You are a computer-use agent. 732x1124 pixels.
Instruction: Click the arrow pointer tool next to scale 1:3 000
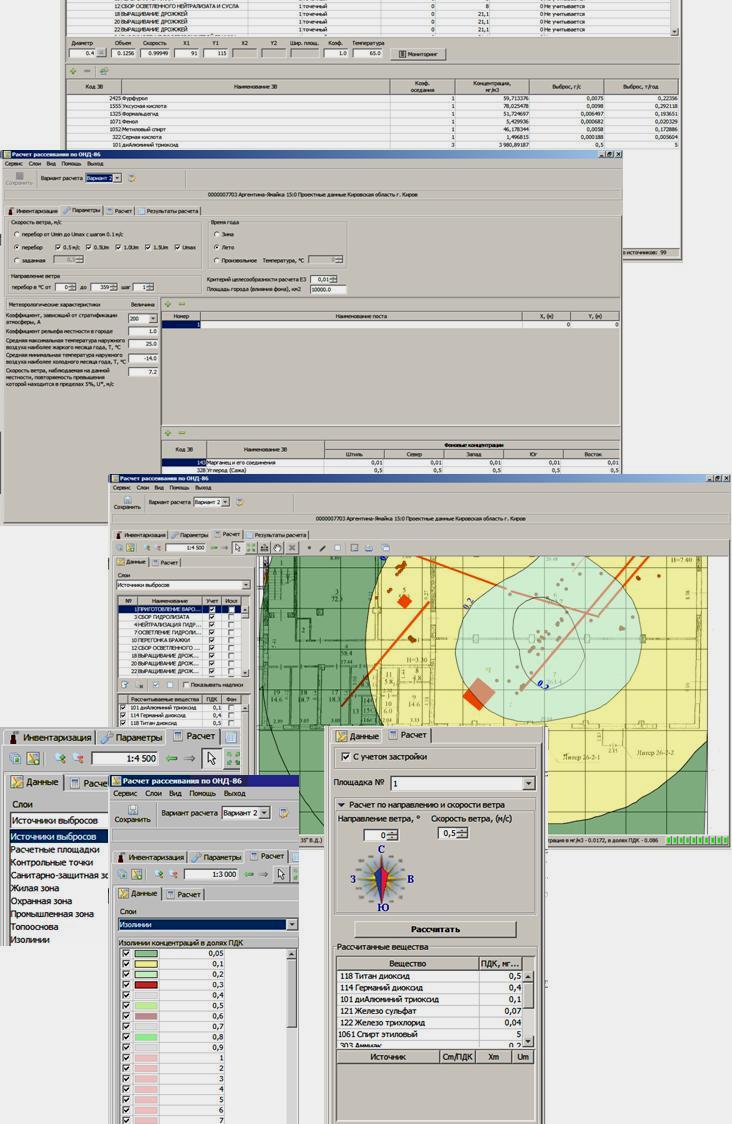coord(281,874)
